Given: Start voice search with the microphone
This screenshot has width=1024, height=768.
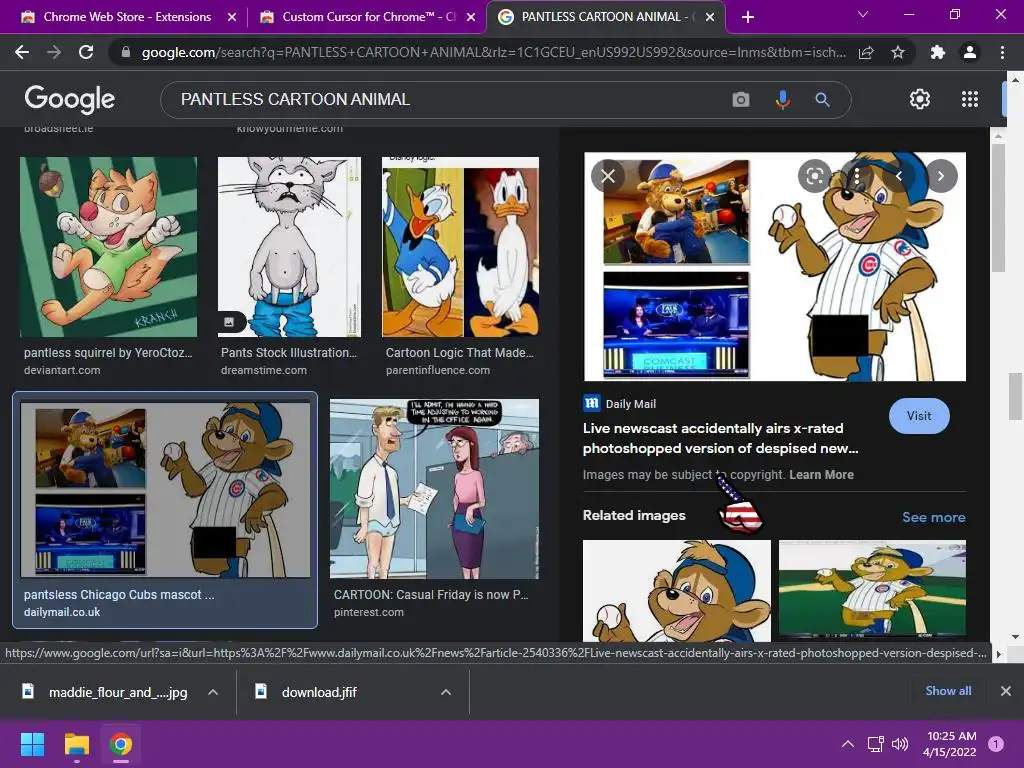Looking at the screenshot, I should point(782,99).
